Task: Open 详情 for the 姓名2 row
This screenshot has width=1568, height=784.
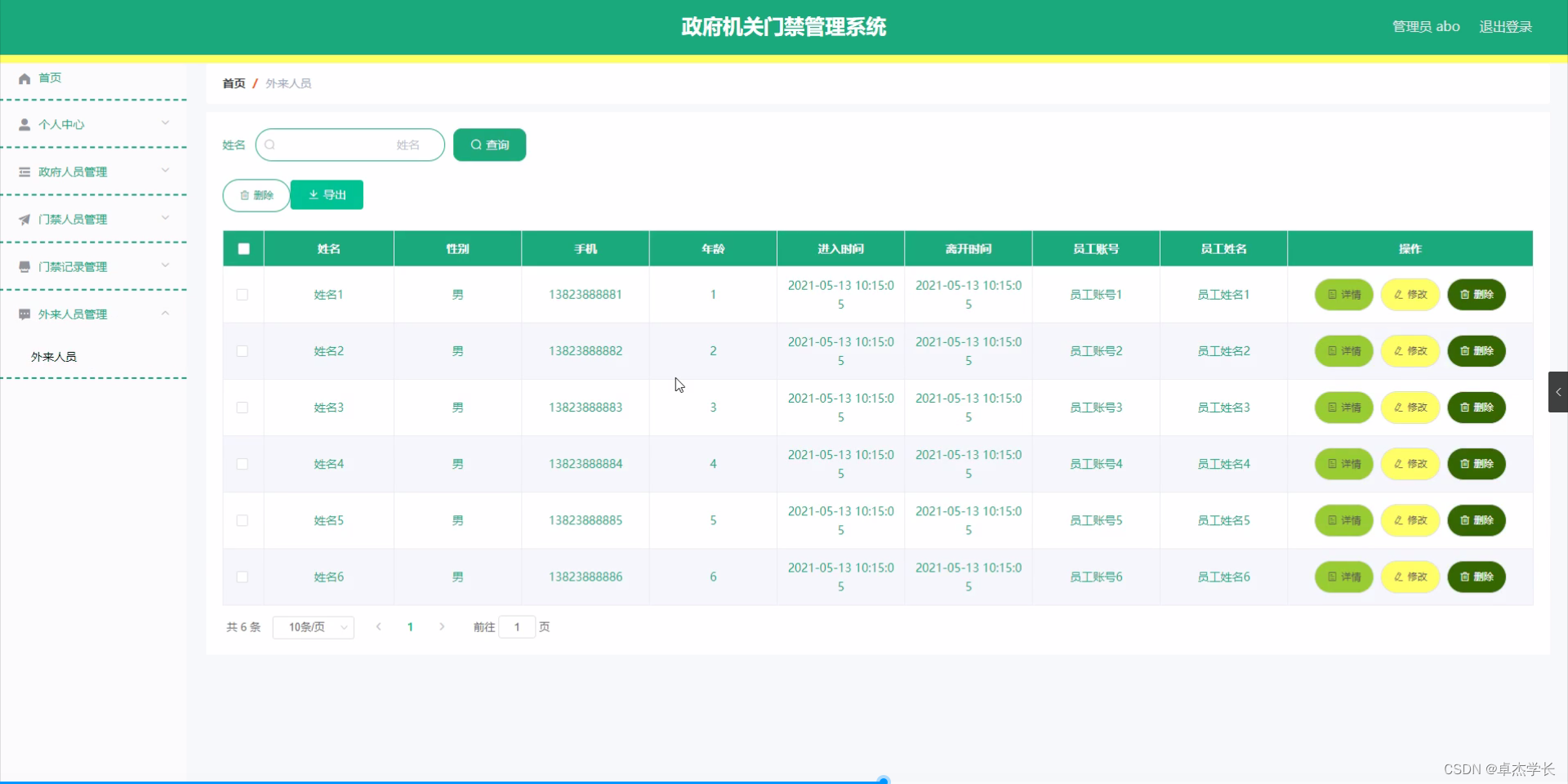Action: pyautogui.click(x=1343, y=351)
